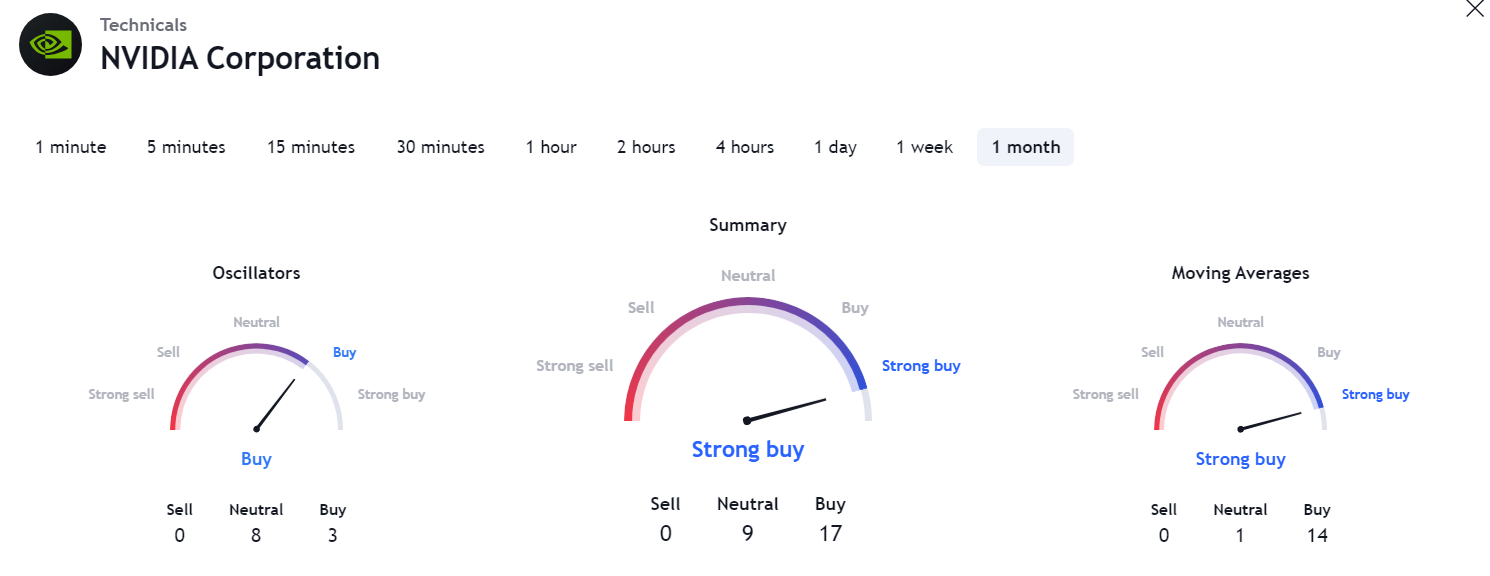The height and width of the screenshot is (576, 1490).
Task: Switch to 5 minutes timeframe
Action: coord(186,147)
